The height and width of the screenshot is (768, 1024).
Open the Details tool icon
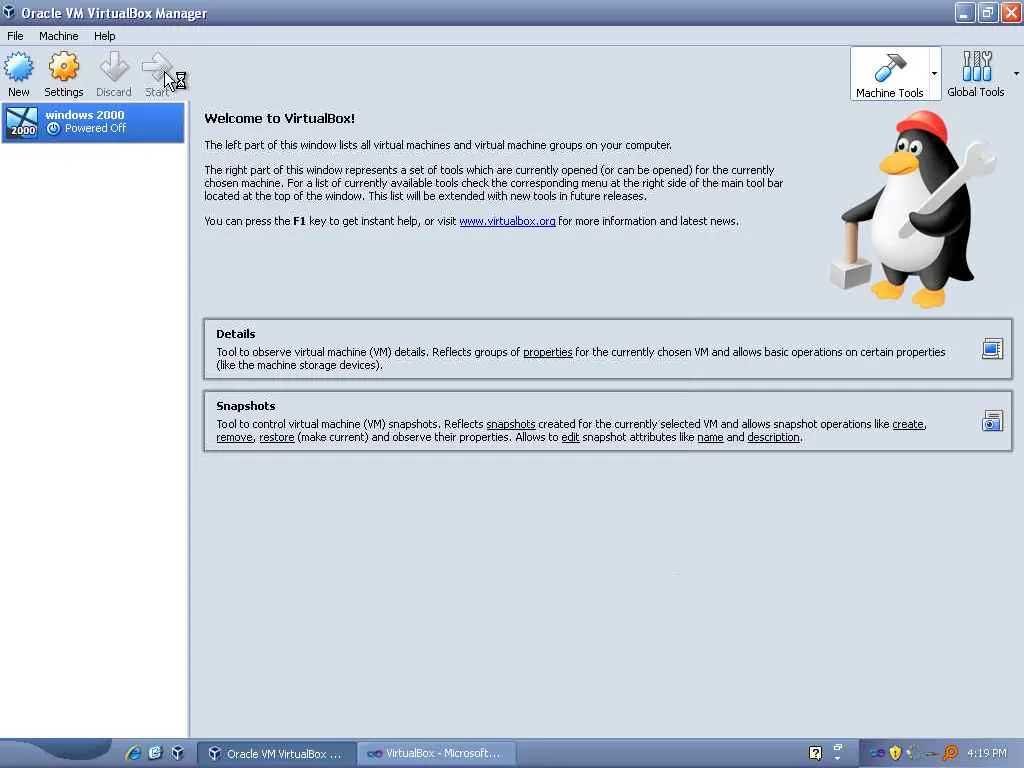point(992,349)
